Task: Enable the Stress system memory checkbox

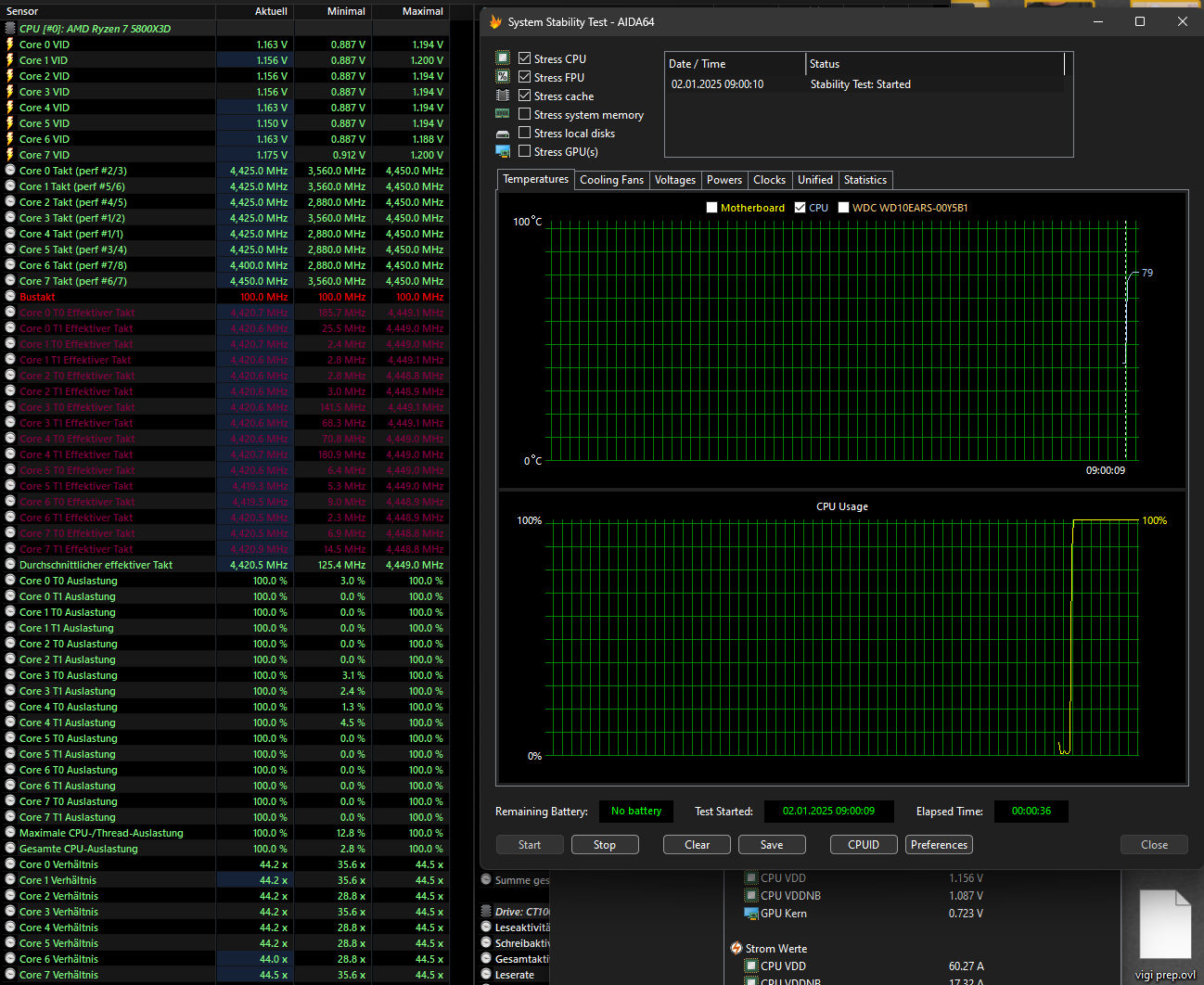Action: 525,113
